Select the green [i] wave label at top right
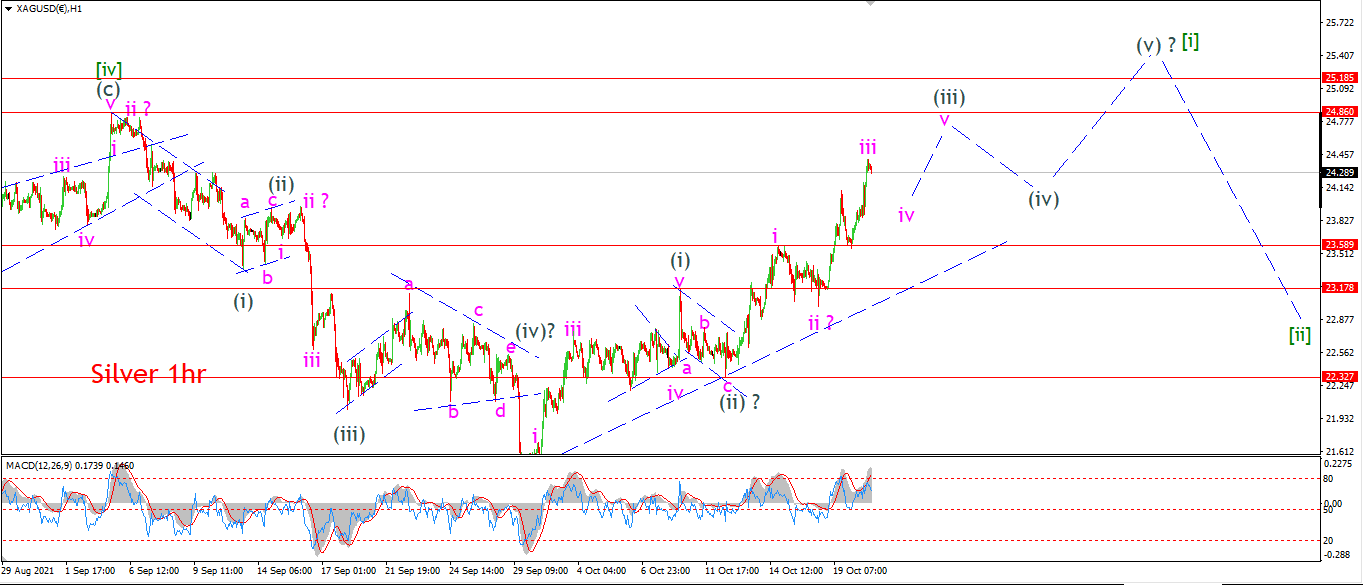The width and height of the screenshot is (1363, 585). (1190, 42)
